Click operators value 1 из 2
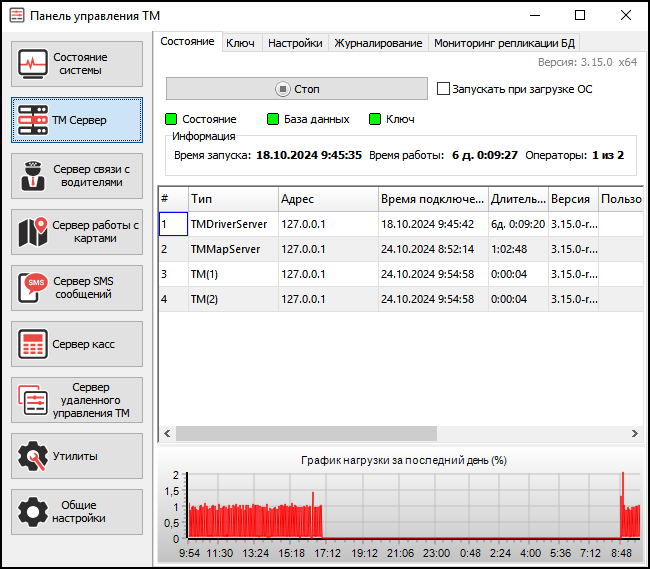This screenshot has height=569, width=650. pyautogui.click(x=608, y=155)
